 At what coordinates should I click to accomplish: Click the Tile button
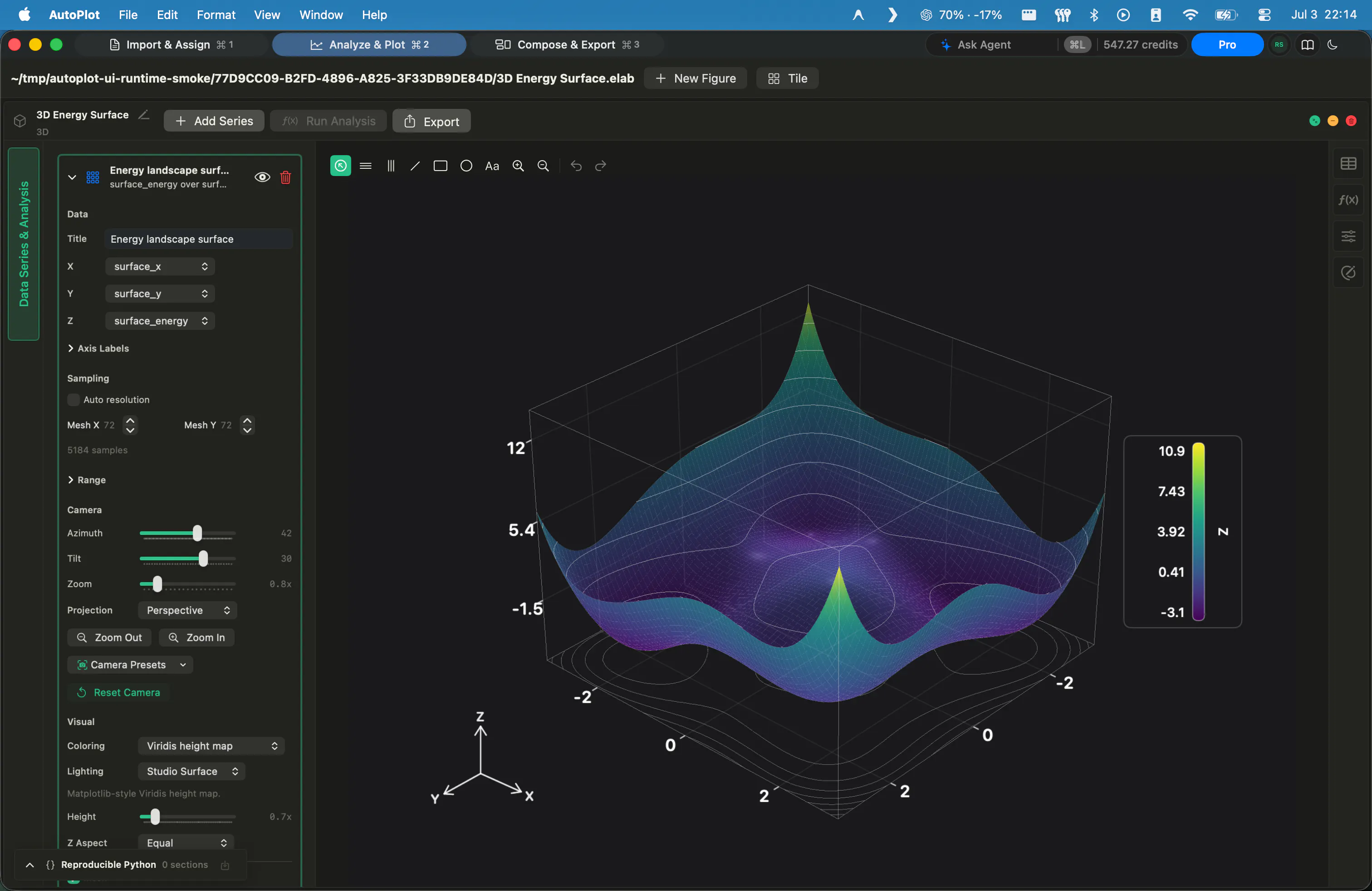coord(788,78)
